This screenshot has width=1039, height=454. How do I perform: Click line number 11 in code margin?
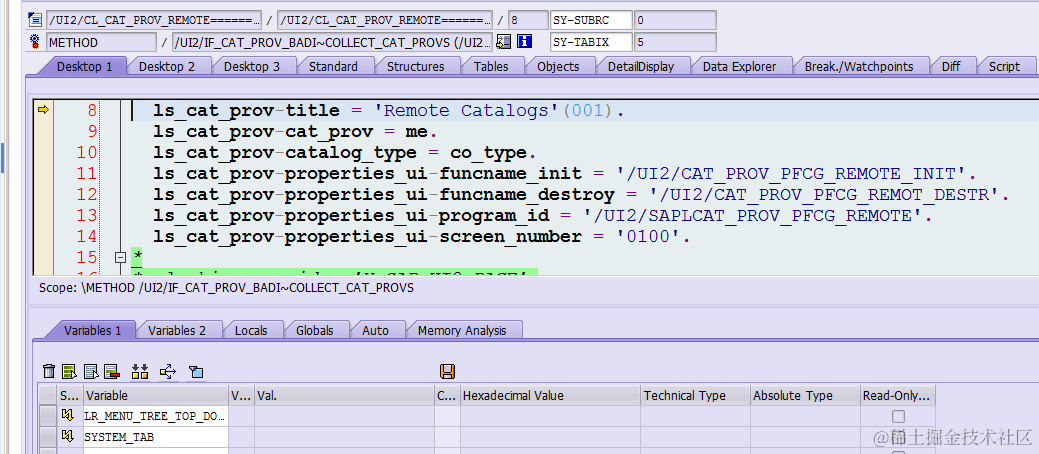(87, 174)
